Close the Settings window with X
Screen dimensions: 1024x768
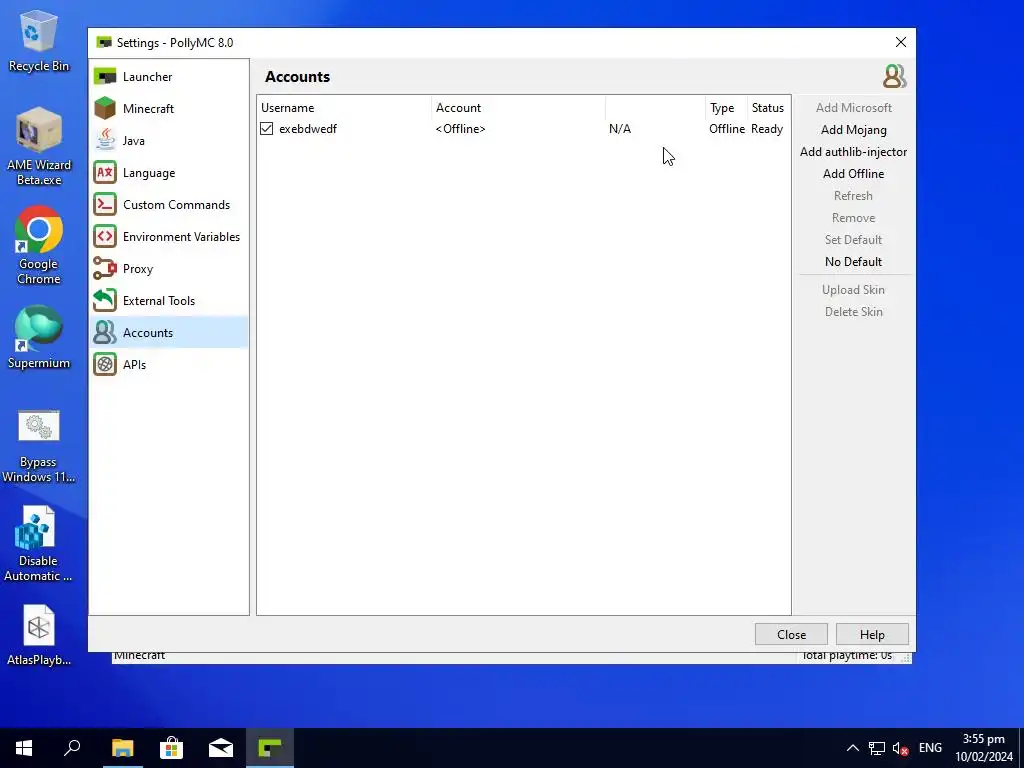[x=901, y=42]
